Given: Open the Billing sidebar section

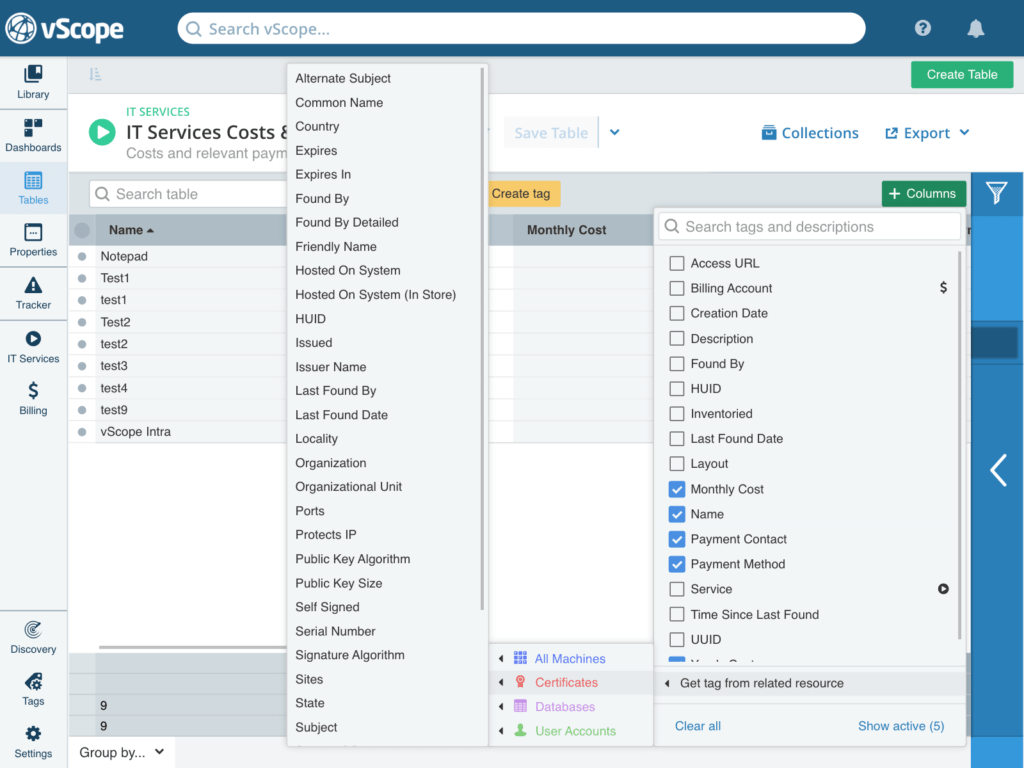Looking at the screenshot, I should 33,398.
